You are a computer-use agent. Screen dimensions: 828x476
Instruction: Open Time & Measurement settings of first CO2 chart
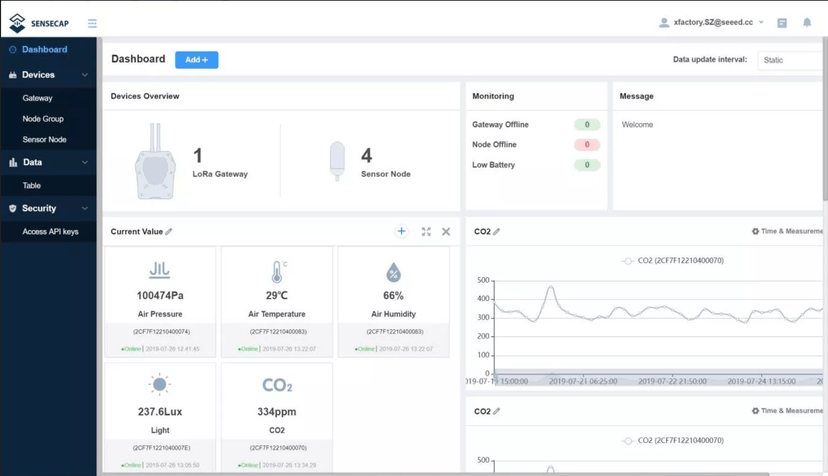(x=787, y=231)
